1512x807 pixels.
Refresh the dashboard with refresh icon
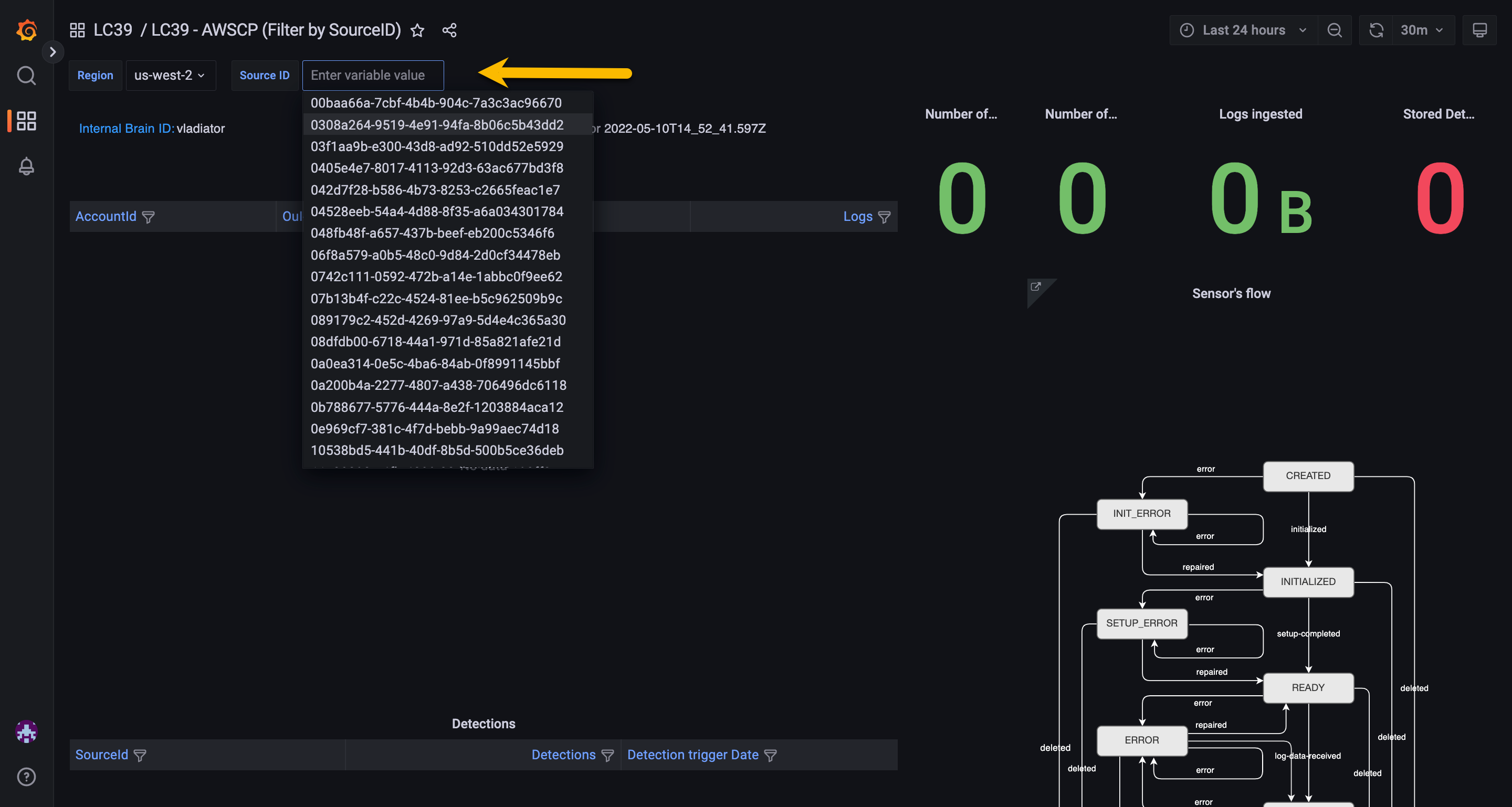click(1376, 30)
